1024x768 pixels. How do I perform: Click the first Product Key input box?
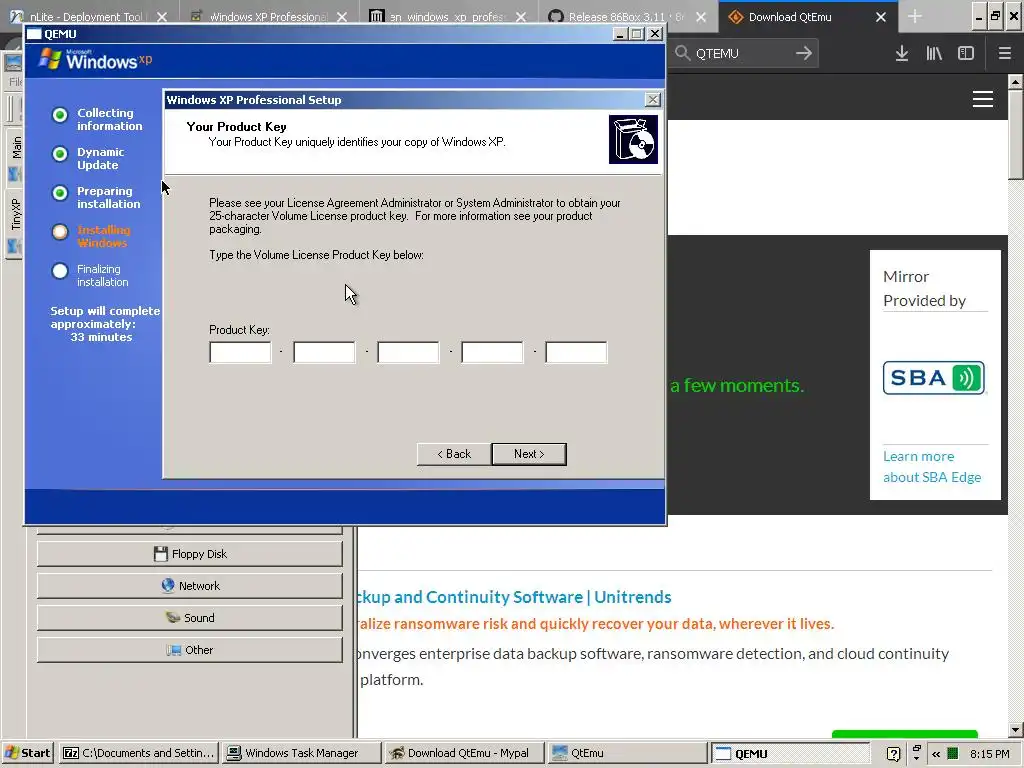[x=240, y=353]
